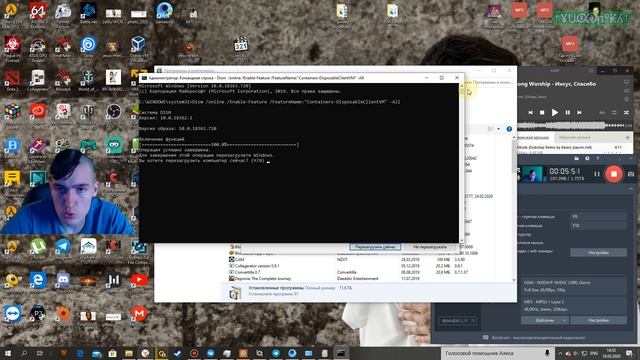Pause playback in AIMP
Viewport: 640px width, 360px height.
568,112
